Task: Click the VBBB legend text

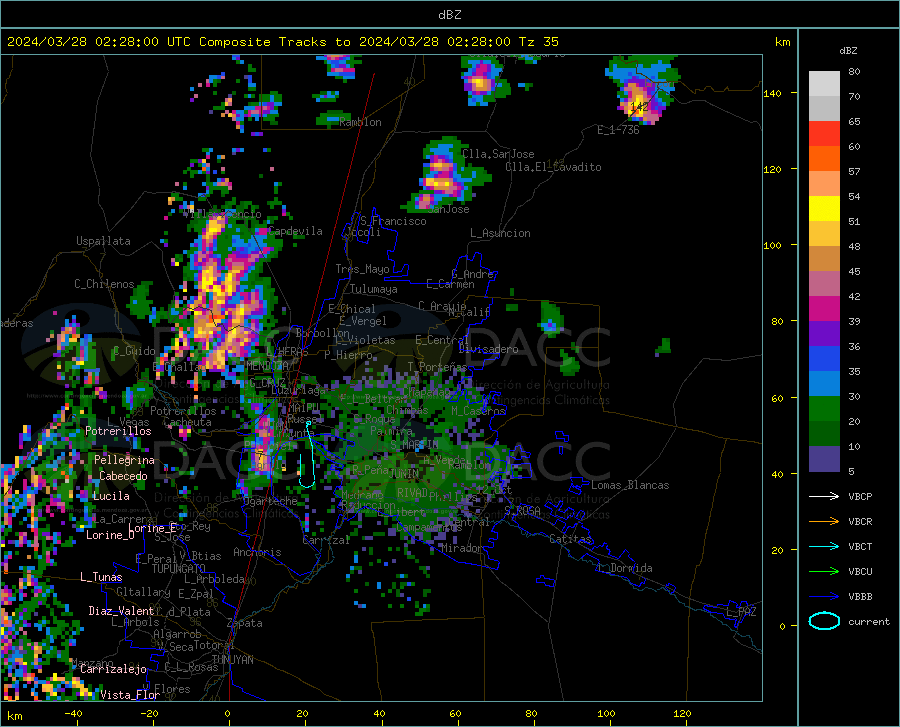Action: click(x=860, y=596)
